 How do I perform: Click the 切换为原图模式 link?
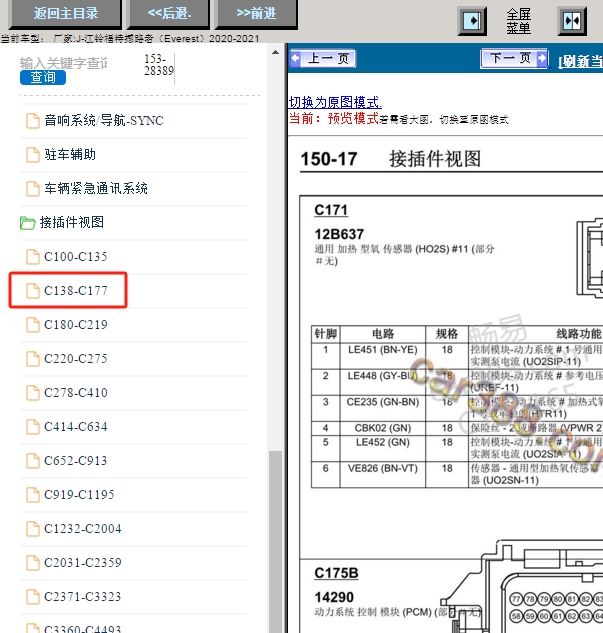[335, 102]
